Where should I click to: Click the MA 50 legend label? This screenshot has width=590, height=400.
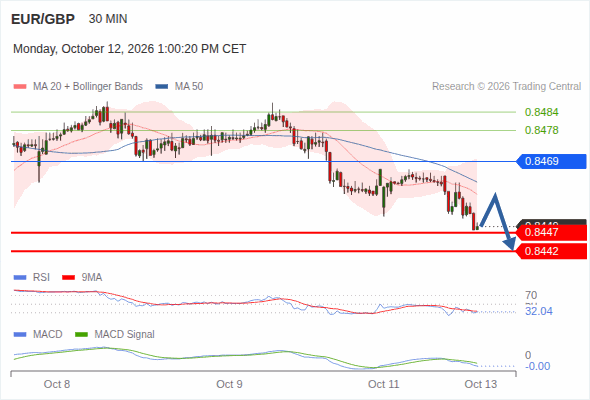coord(189,87)
